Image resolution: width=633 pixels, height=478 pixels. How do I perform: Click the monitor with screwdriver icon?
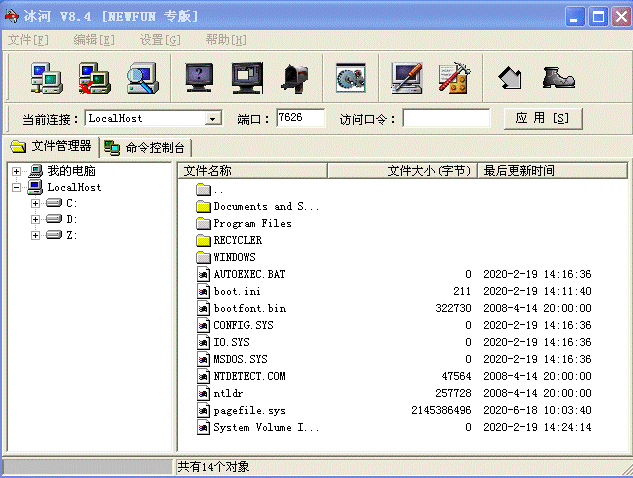407,78
